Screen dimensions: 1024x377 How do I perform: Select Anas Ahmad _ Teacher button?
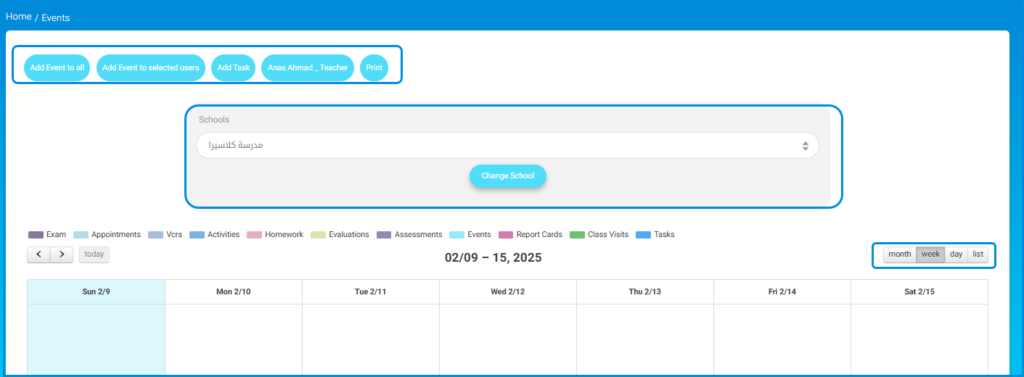point(308,68)
